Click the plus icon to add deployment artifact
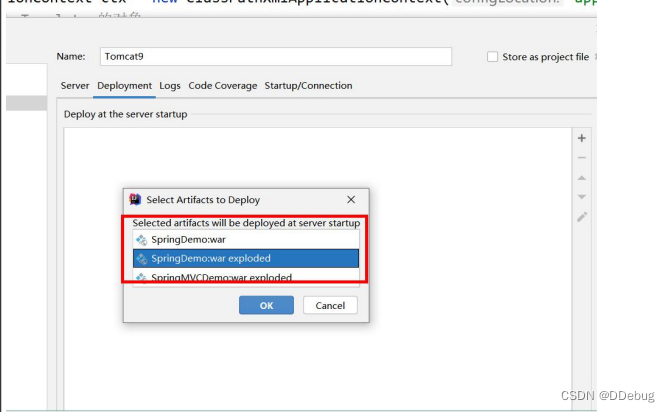 [x=582, y=138]
